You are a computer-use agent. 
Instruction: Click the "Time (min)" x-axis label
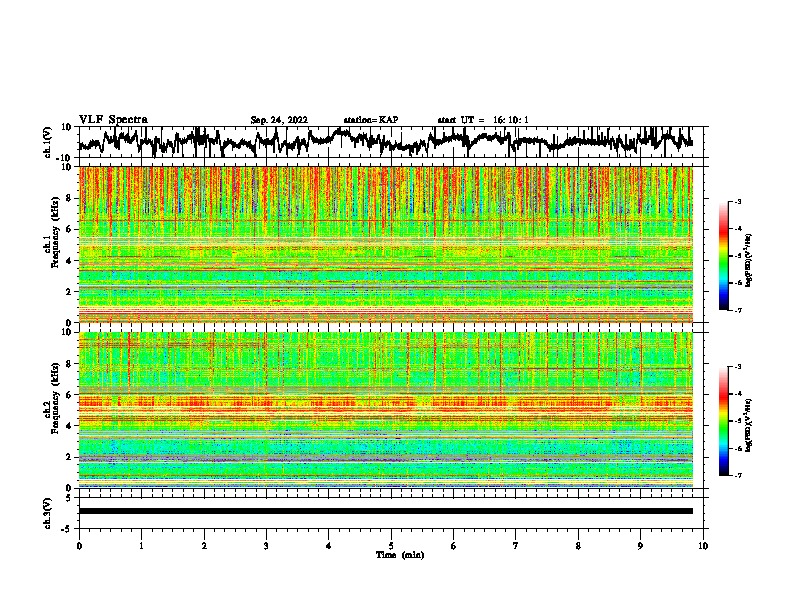point(400,555)
